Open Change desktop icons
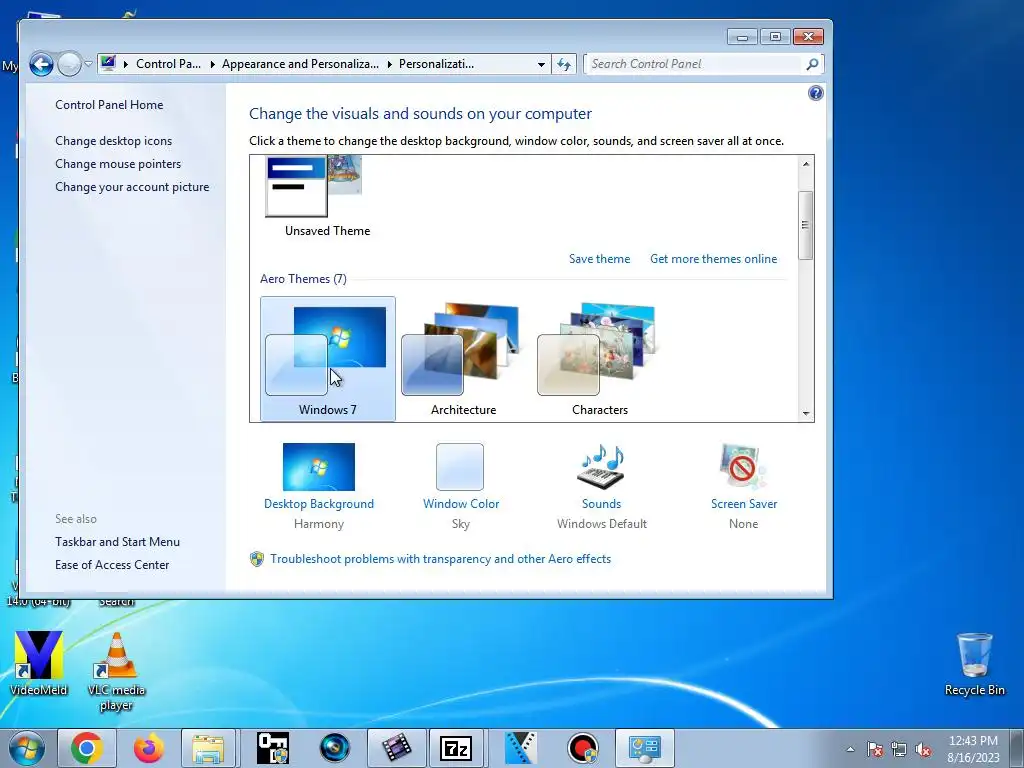The image size is (1024, 768). click(114, 140)
